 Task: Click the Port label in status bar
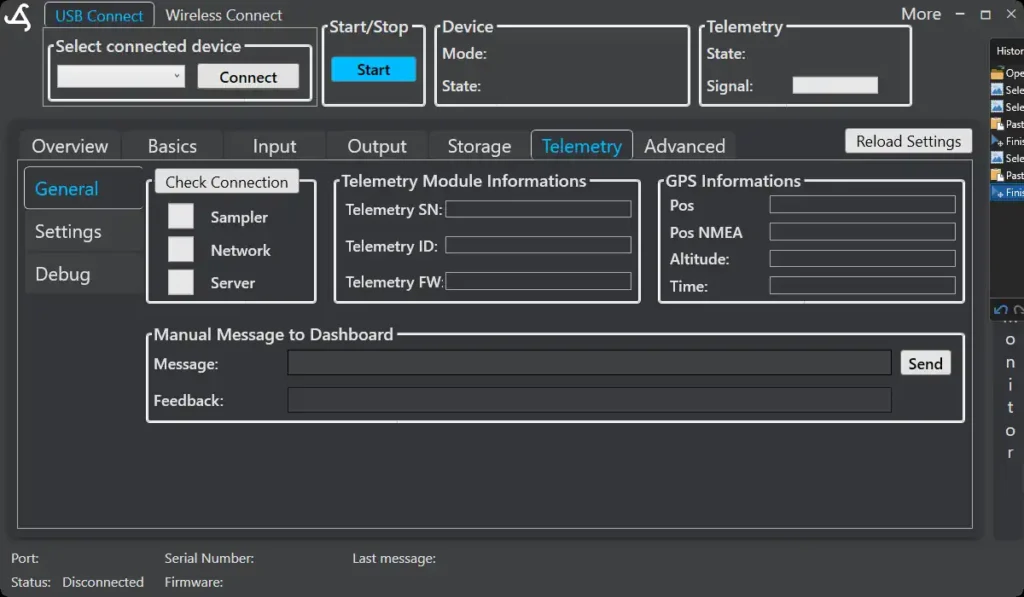coord(25,558)
